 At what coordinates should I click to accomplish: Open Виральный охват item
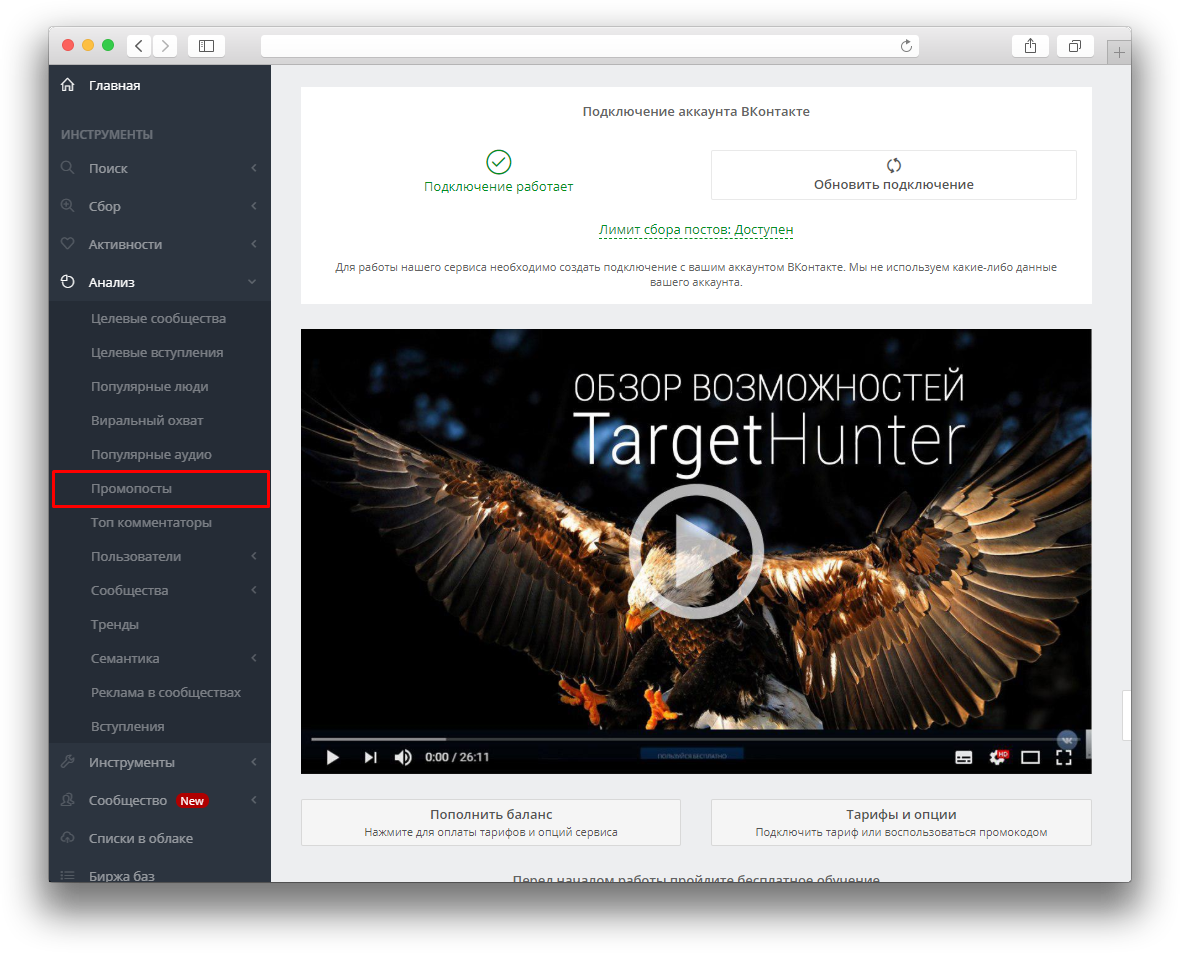tap(147, 420)
